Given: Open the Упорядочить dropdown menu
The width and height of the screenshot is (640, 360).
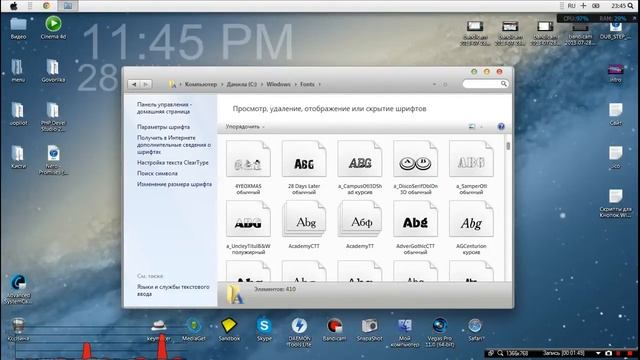Looking at the screenshot, I should tap(245, 127).
